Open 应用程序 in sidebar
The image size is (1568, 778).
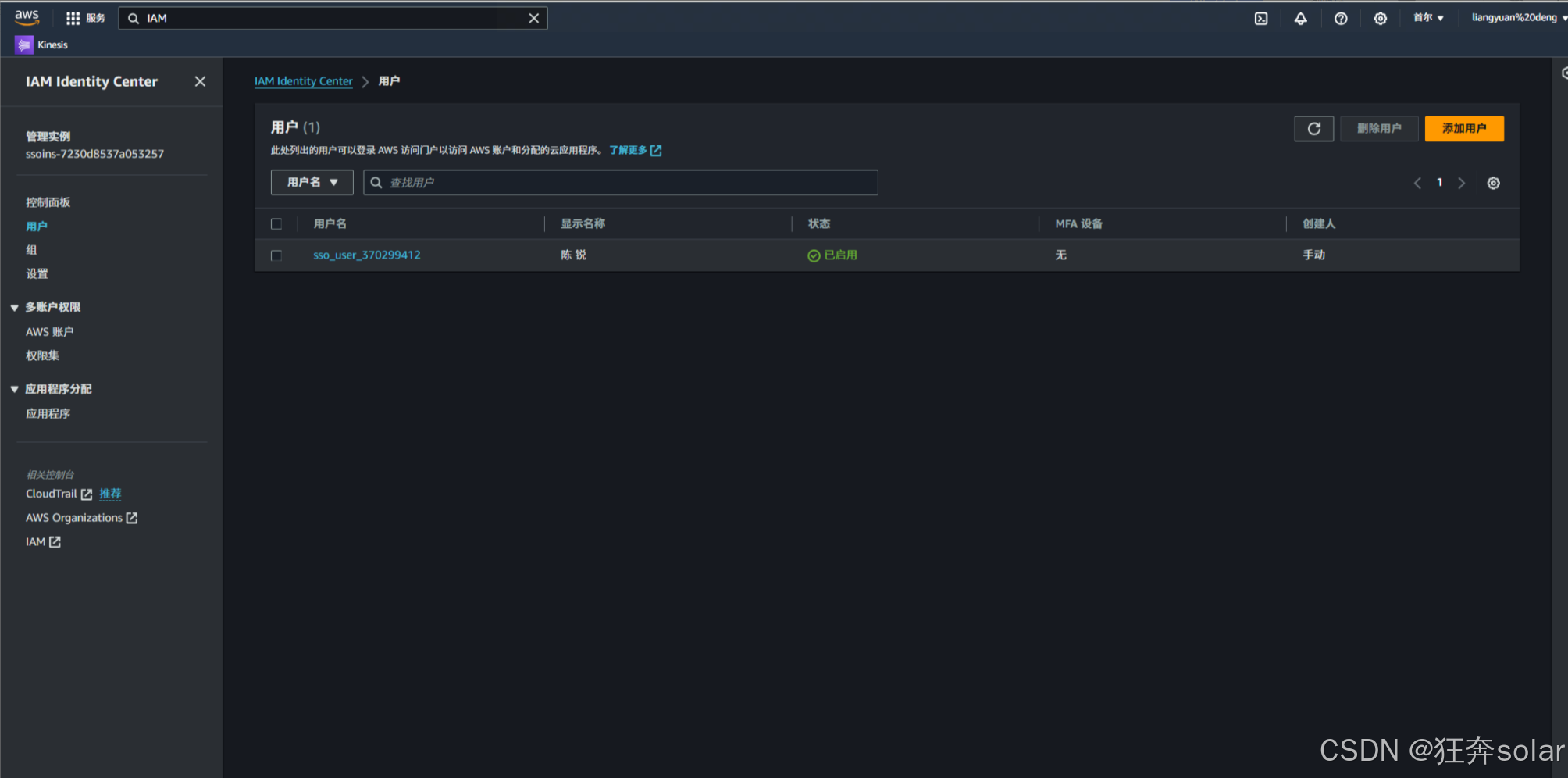[48, 414]
